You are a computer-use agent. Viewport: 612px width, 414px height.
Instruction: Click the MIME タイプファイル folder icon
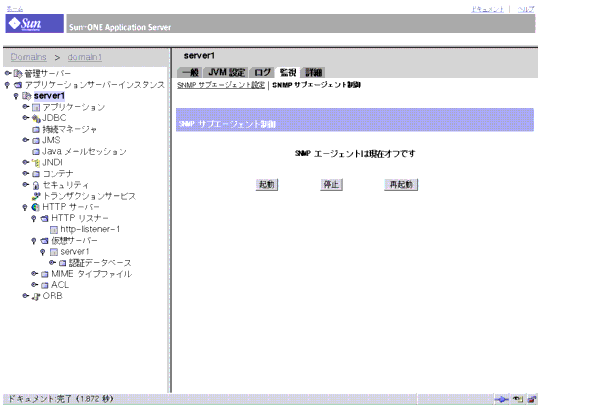point(44,274)
